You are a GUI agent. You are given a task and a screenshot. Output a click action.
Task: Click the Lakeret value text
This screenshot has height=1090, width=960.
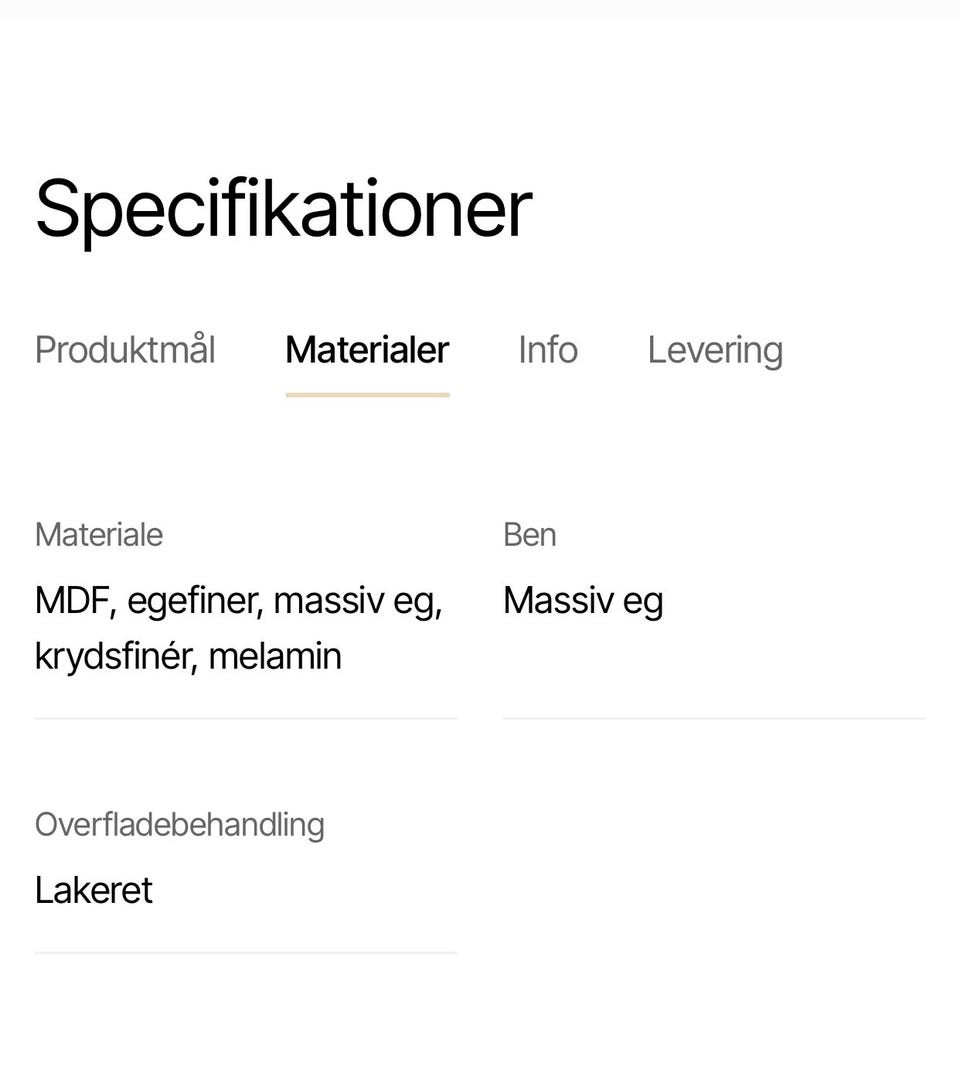coord(93,889)
